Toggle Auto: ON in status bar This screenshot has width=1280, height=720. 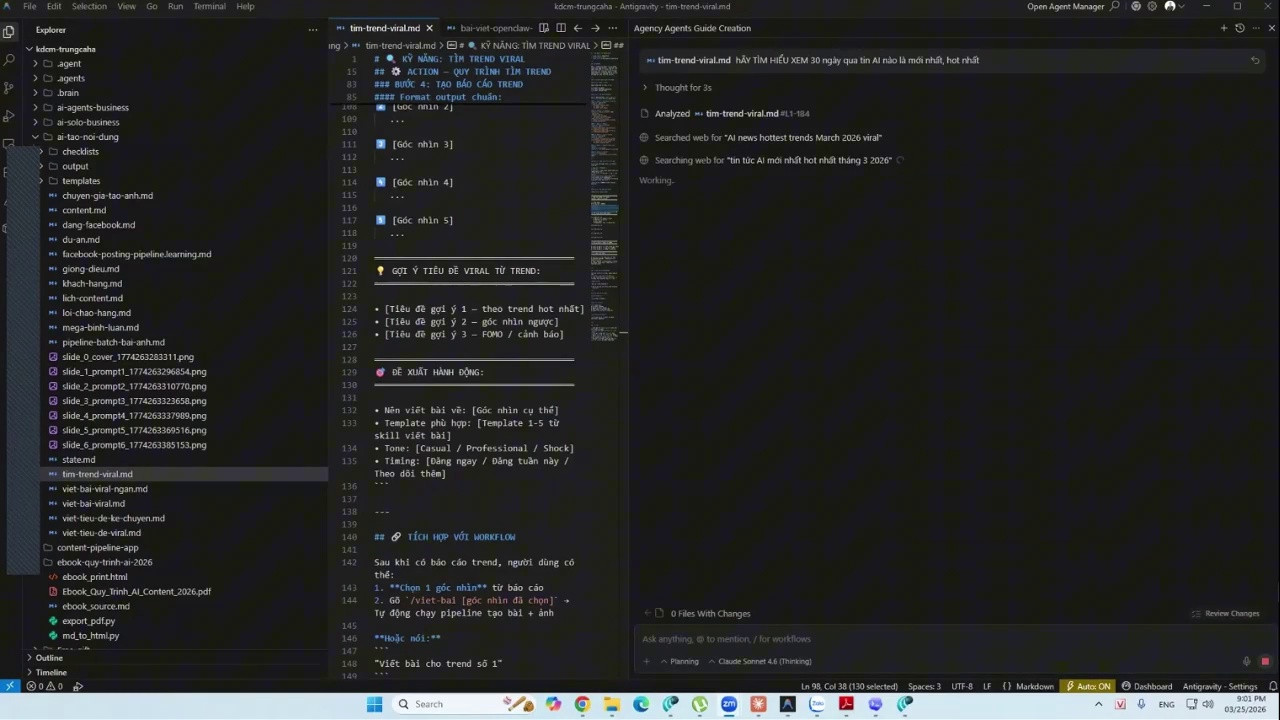point(1088,687)
